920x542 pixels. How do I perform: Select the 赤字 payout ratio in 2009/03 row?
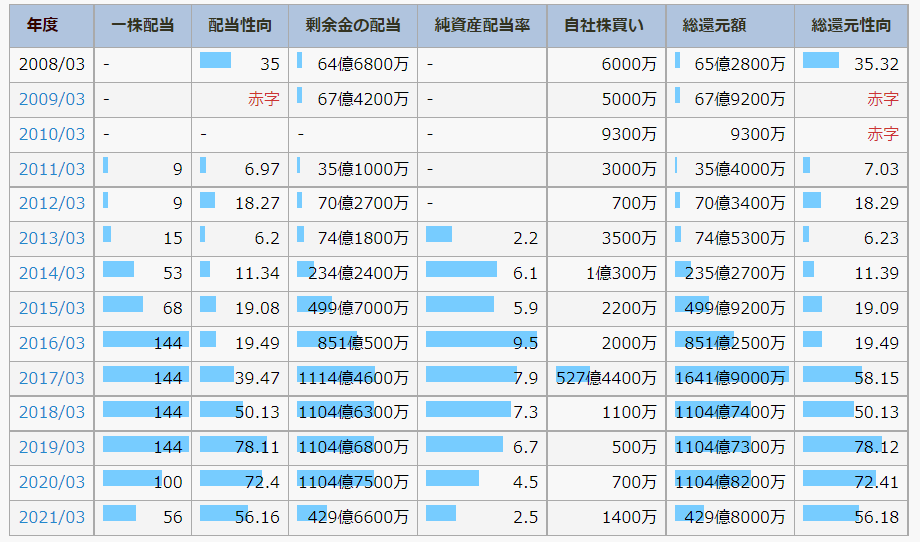pos(263,99)
